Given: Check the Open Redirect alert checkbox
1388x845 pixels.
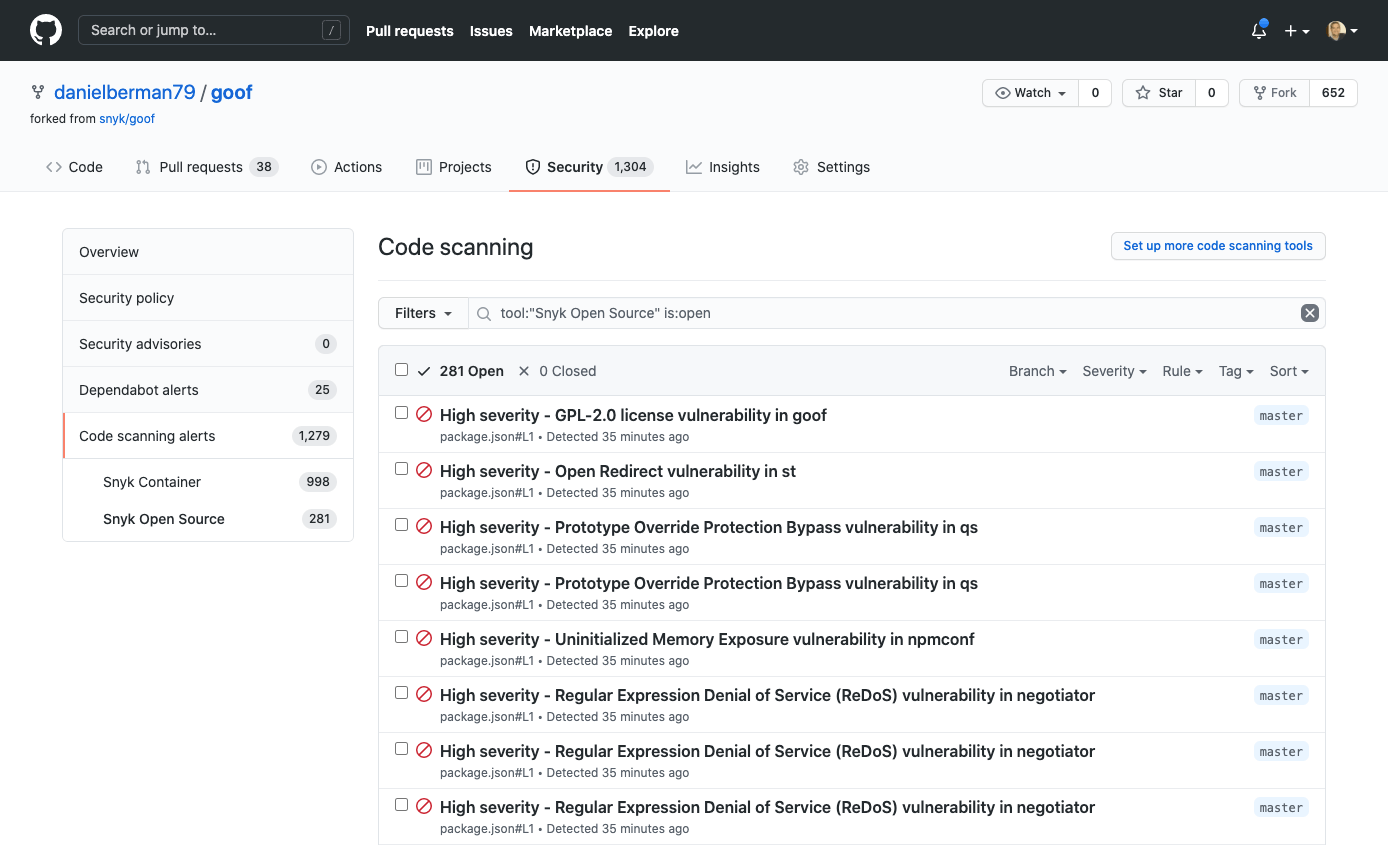Looking at the screenshot, I should [x=401, y=468].
